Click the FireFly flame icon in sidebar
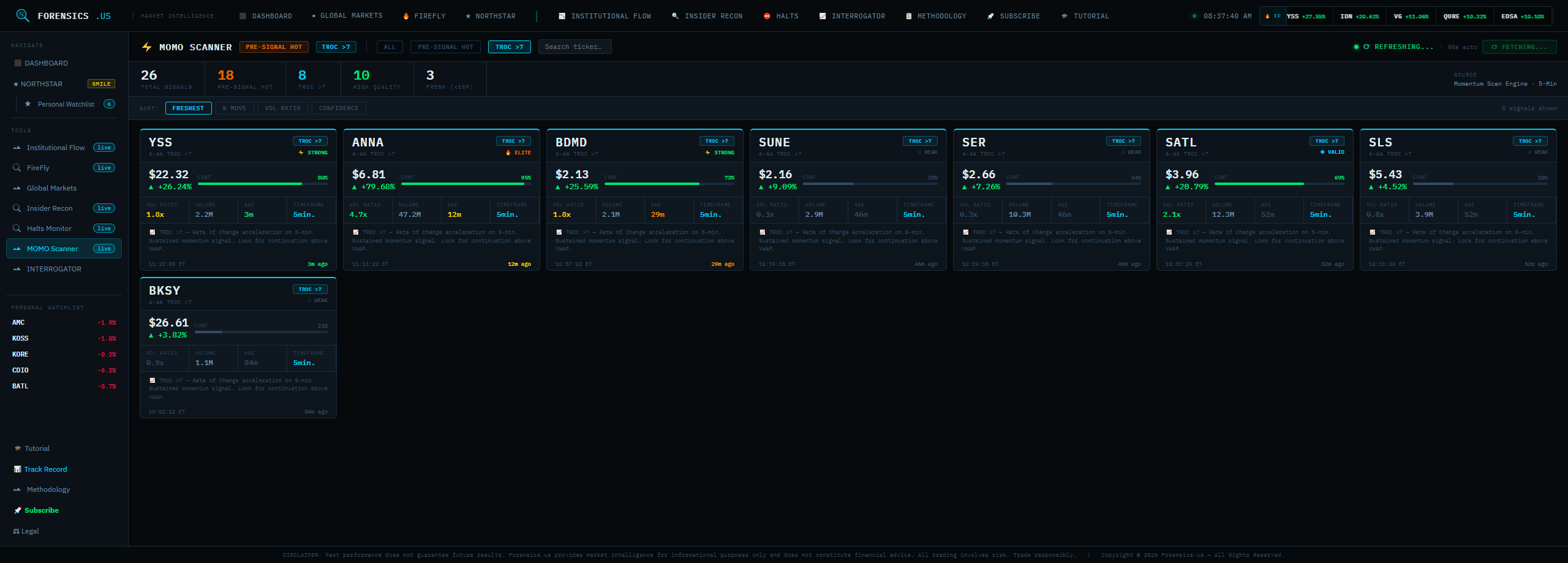This screenshot has width=1568, height=563. [x=17, y=167]
